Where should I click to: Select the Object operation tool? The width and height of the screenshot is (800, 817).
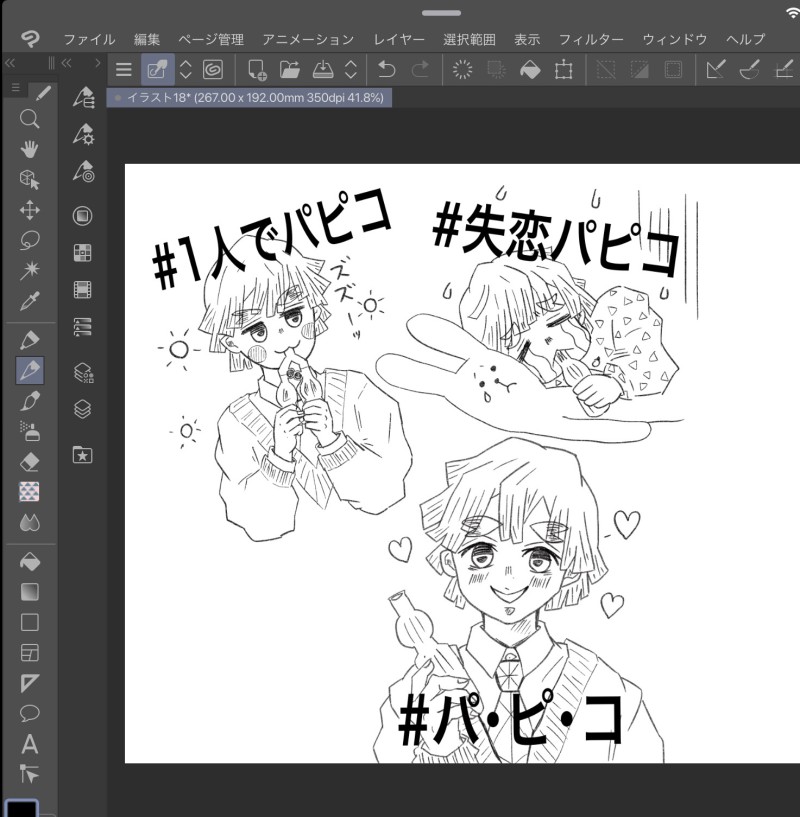point(30,180)
